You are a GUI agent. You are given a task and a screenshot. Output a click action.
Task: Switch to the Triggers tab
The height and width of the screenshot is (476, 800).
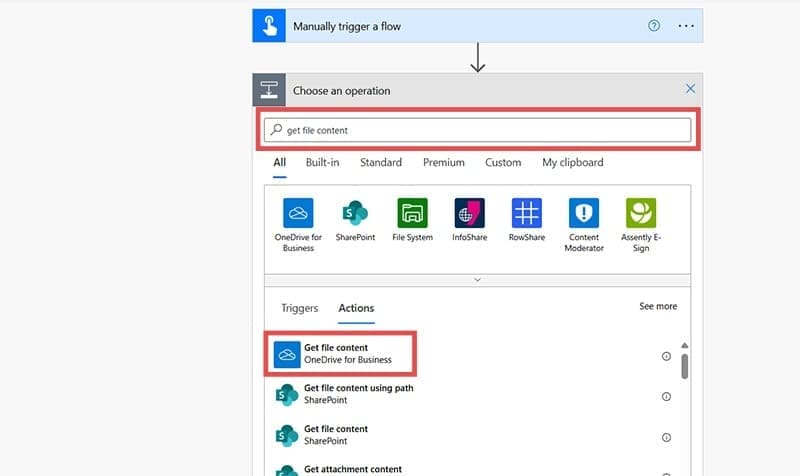pyautogui.click(x=299, y=308)
